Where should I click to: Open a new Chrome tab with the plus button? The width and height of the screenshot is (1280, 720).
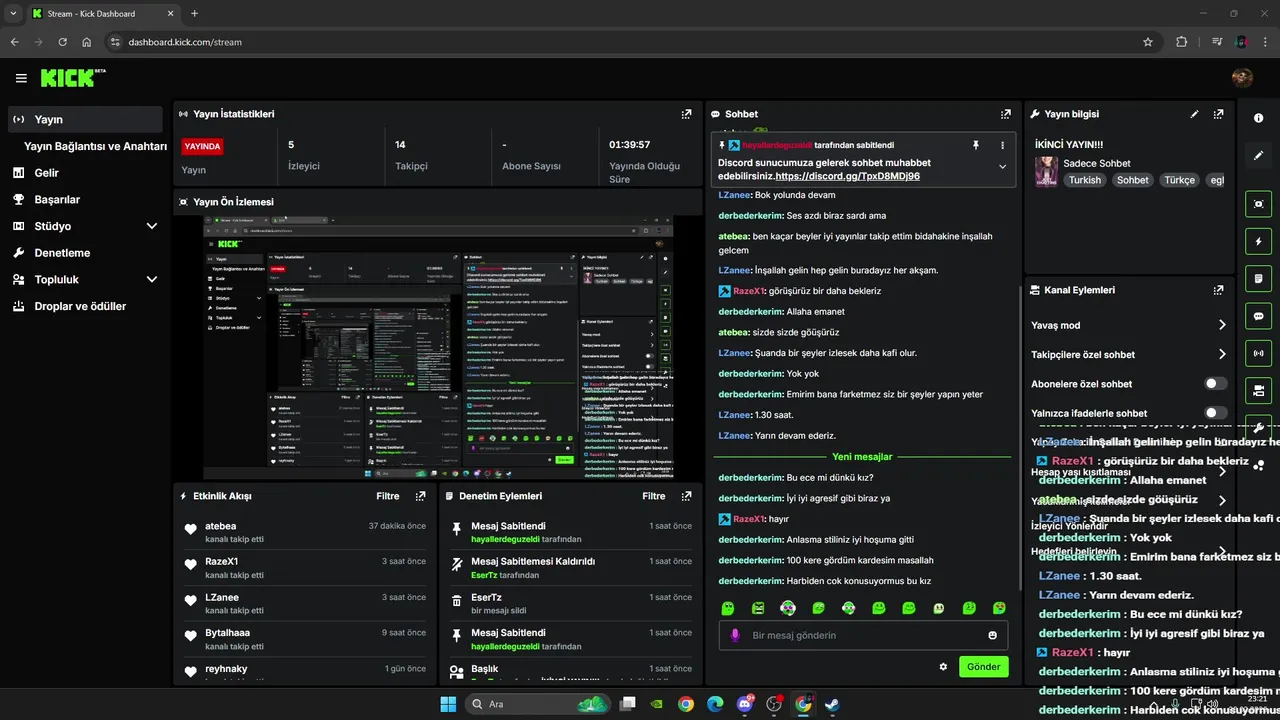pos(194,14)
